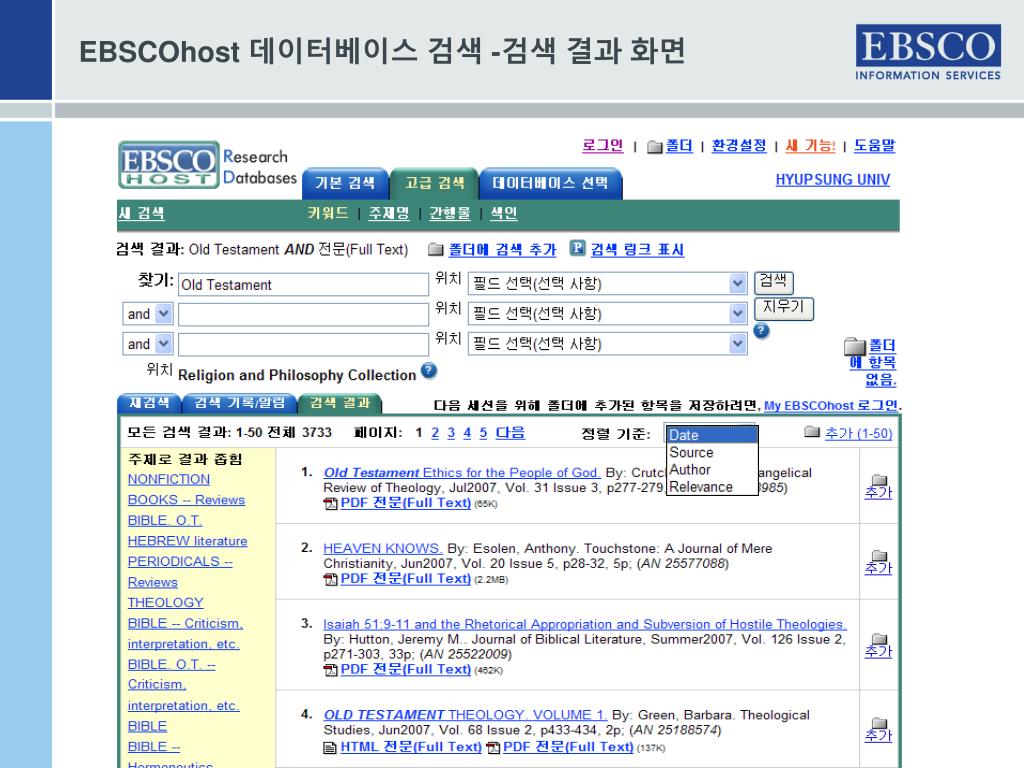Open 검색 기록/알림 tab

click(240, 404)
